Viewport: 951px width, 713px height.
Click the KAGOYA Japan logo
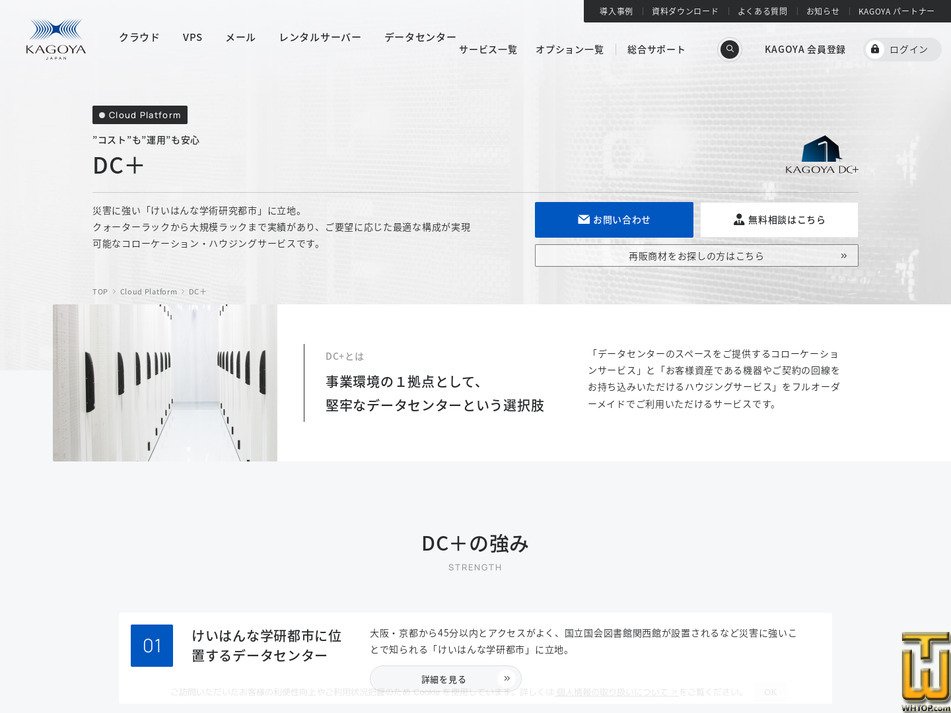(56, 39)
